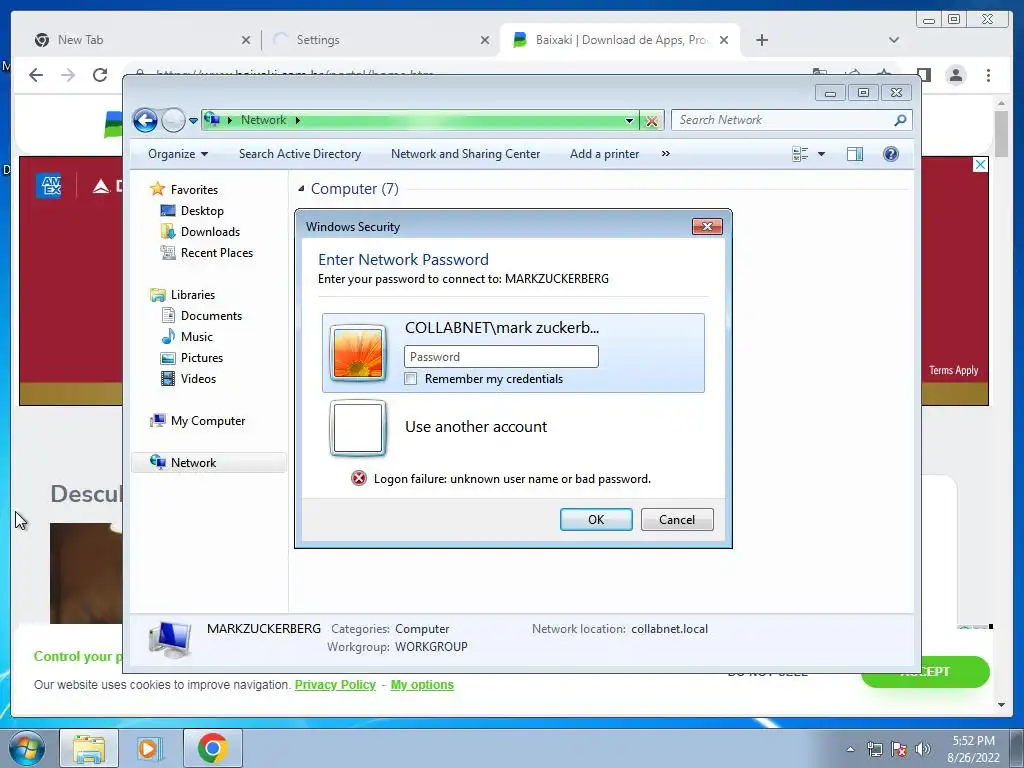Open Windows Explorer from taskbar
The image size is (1024, 768).
pyautogui.click(x=89, y=748)
